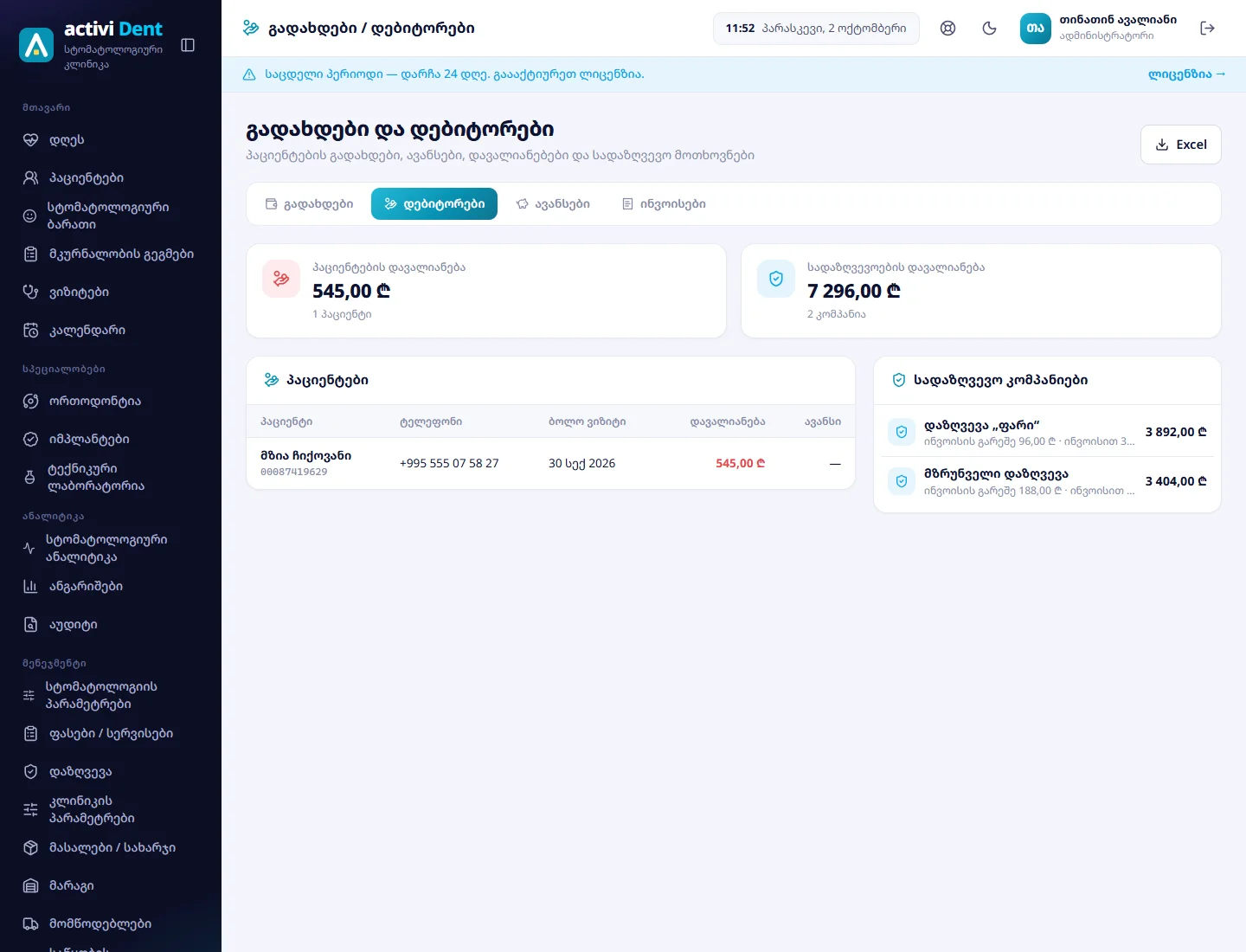1246x952 pixels.
Task: Click the პაციენტების დავალიანება summary card
Action: tap(486, 291)
